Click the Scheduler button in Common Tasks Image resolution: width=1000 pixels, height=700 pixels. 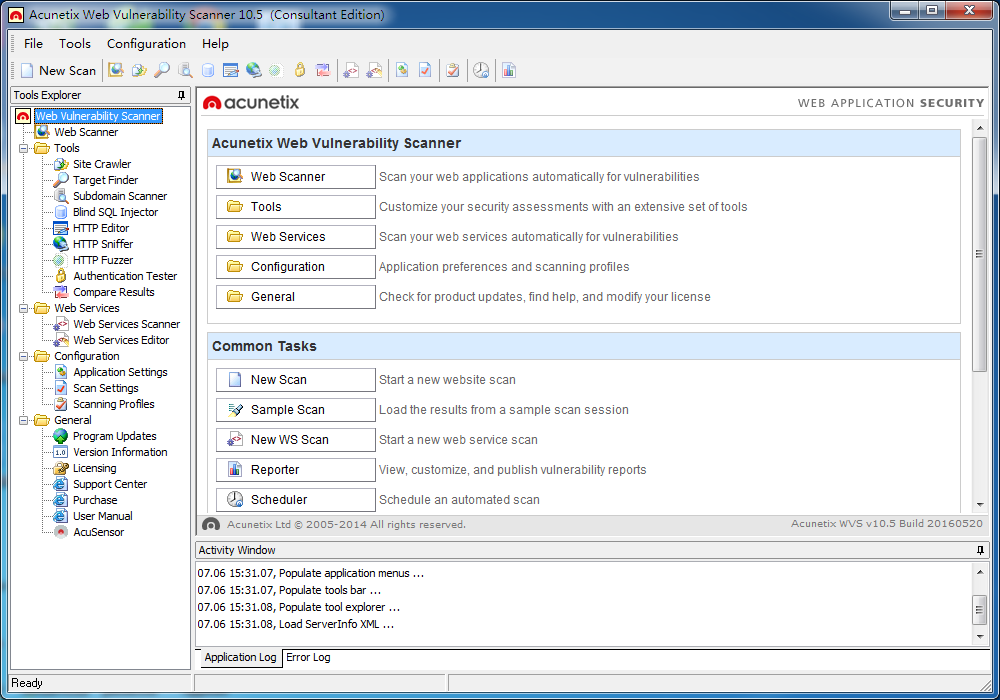[x=295, y=499]
